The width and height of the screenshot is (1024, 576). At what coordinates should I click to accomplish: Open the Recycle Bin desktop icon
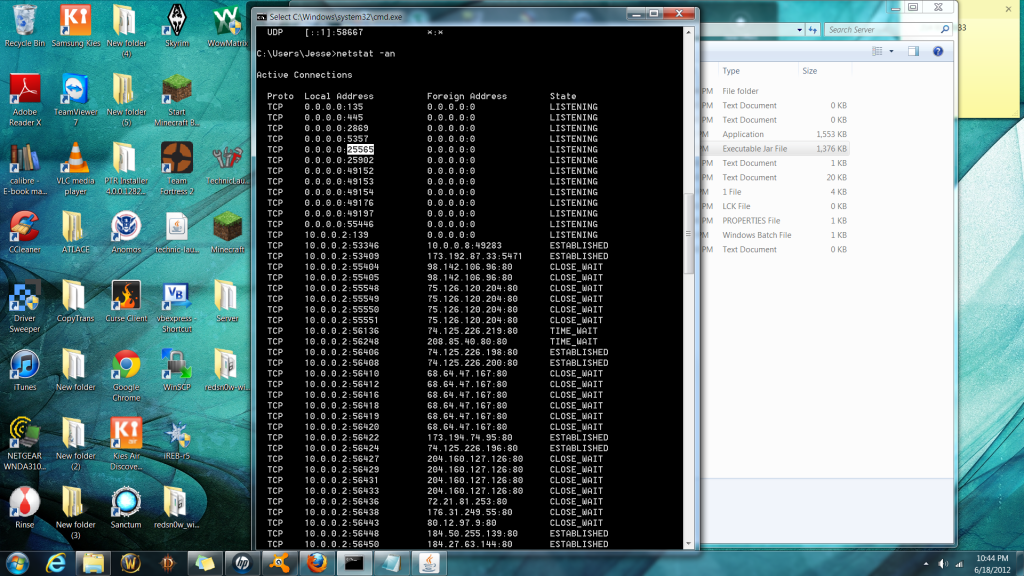pos(25,26)
